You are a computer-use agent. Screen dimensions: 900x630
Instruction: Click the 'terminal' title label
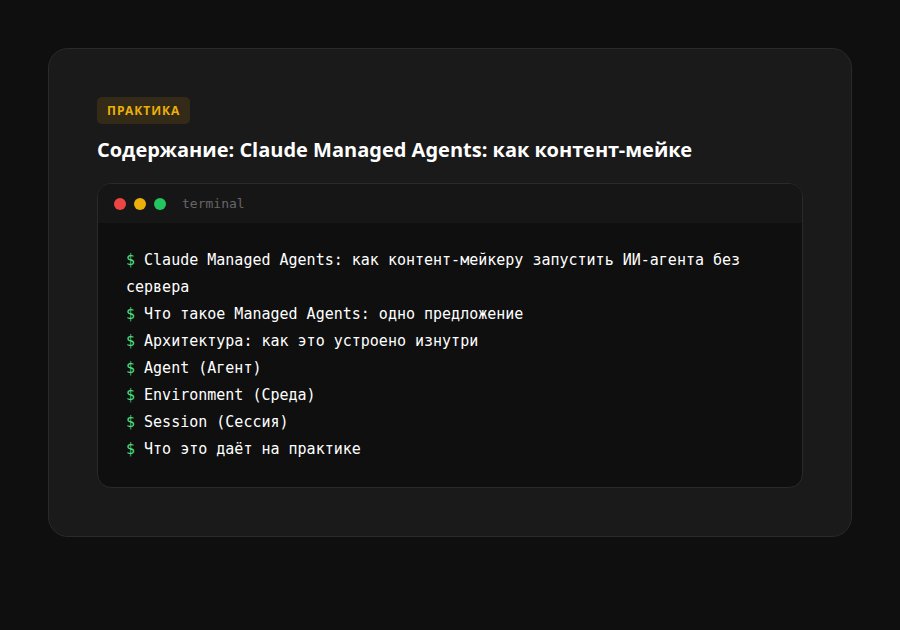coord(211,203)
